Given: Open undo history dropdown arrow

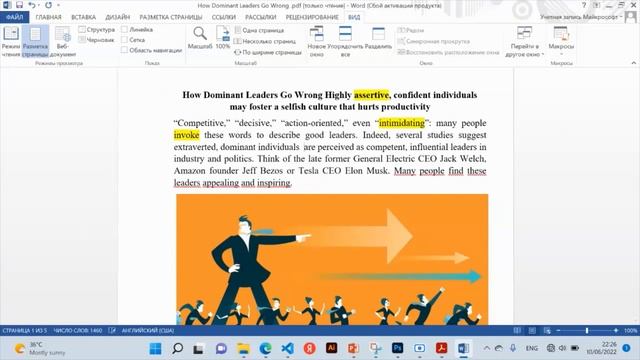Looking at the screenshot, I should [38, 5].
